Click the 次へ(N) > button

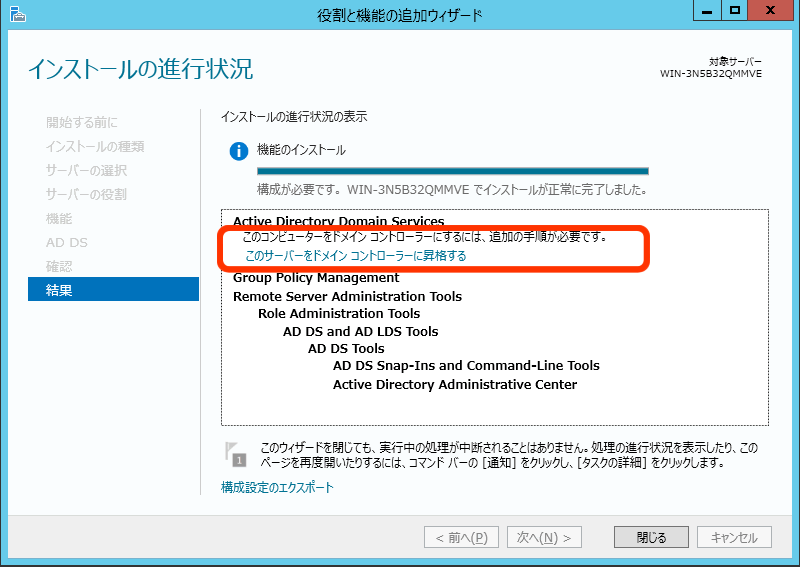[544, 537]
